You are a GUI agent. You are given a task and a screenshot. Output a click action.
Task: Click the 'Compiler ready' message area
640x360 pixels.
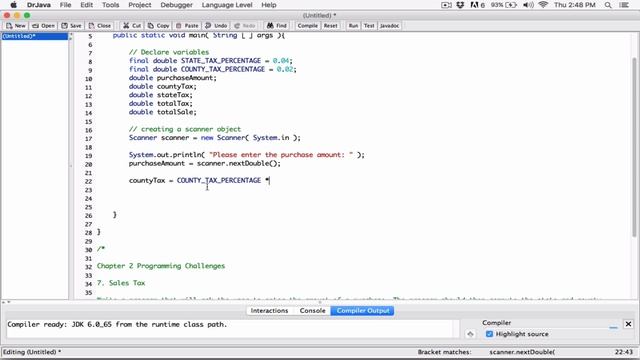pos(231,329)
